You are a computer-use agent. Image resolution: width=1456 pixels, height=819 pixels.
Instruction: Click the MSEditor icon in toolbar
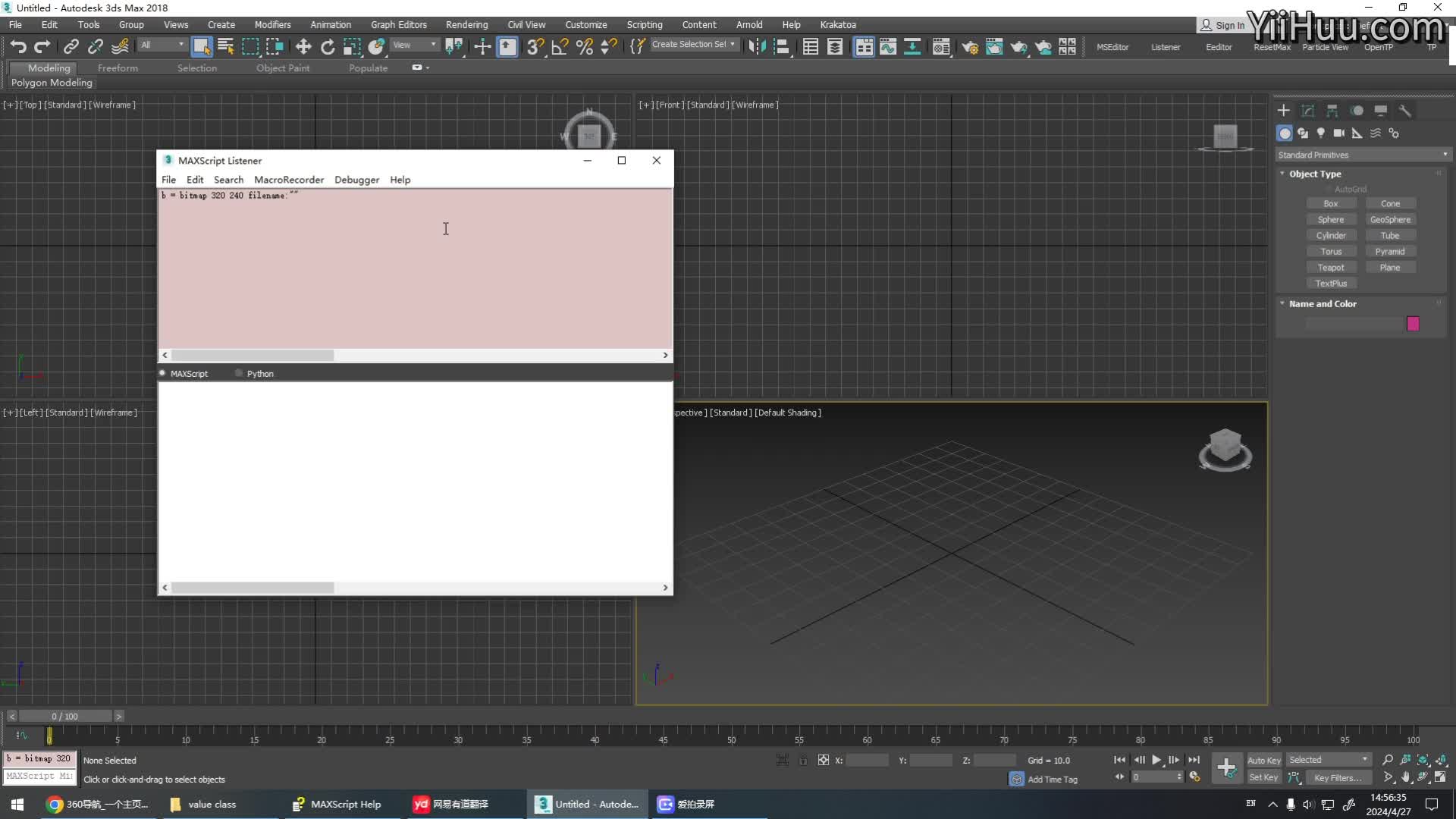tap(1113, 46)
